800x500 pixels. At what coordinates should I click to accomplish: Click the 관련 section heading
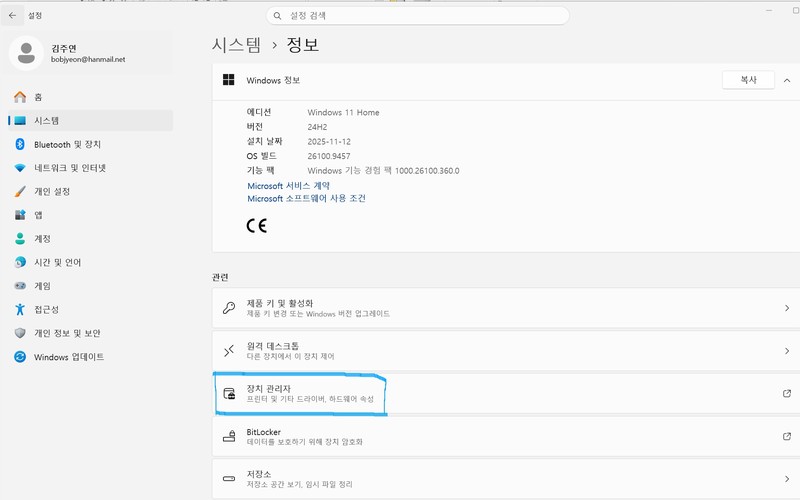[x=220, y=277]
